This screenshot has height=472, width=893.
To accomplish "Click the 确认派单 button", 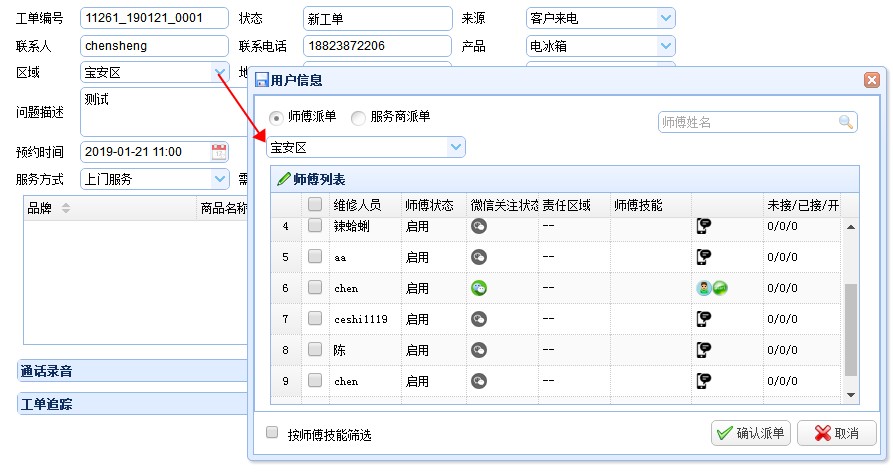I will point(751,433).
